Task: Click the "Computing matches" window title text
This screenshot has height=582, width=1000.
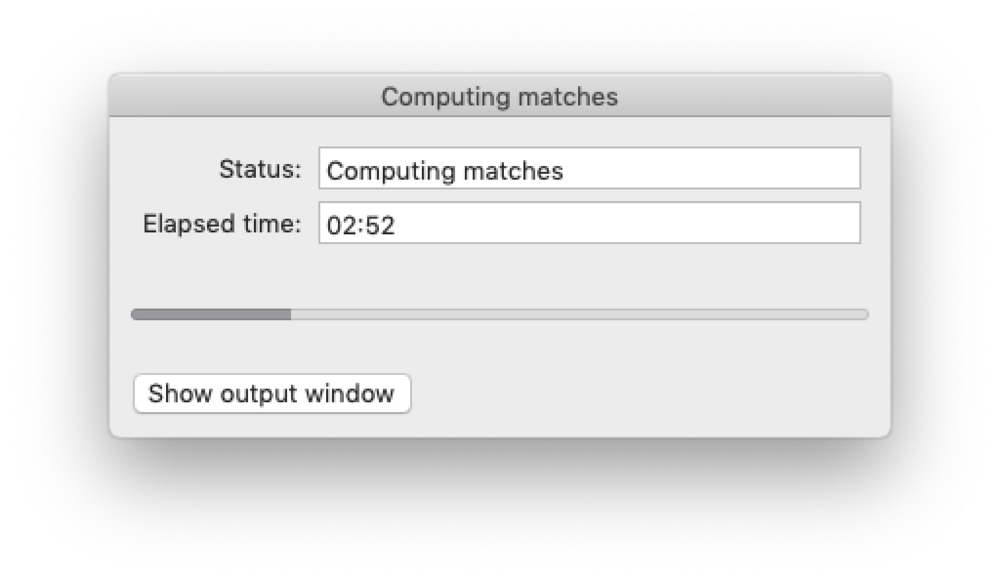Action: 499,97
